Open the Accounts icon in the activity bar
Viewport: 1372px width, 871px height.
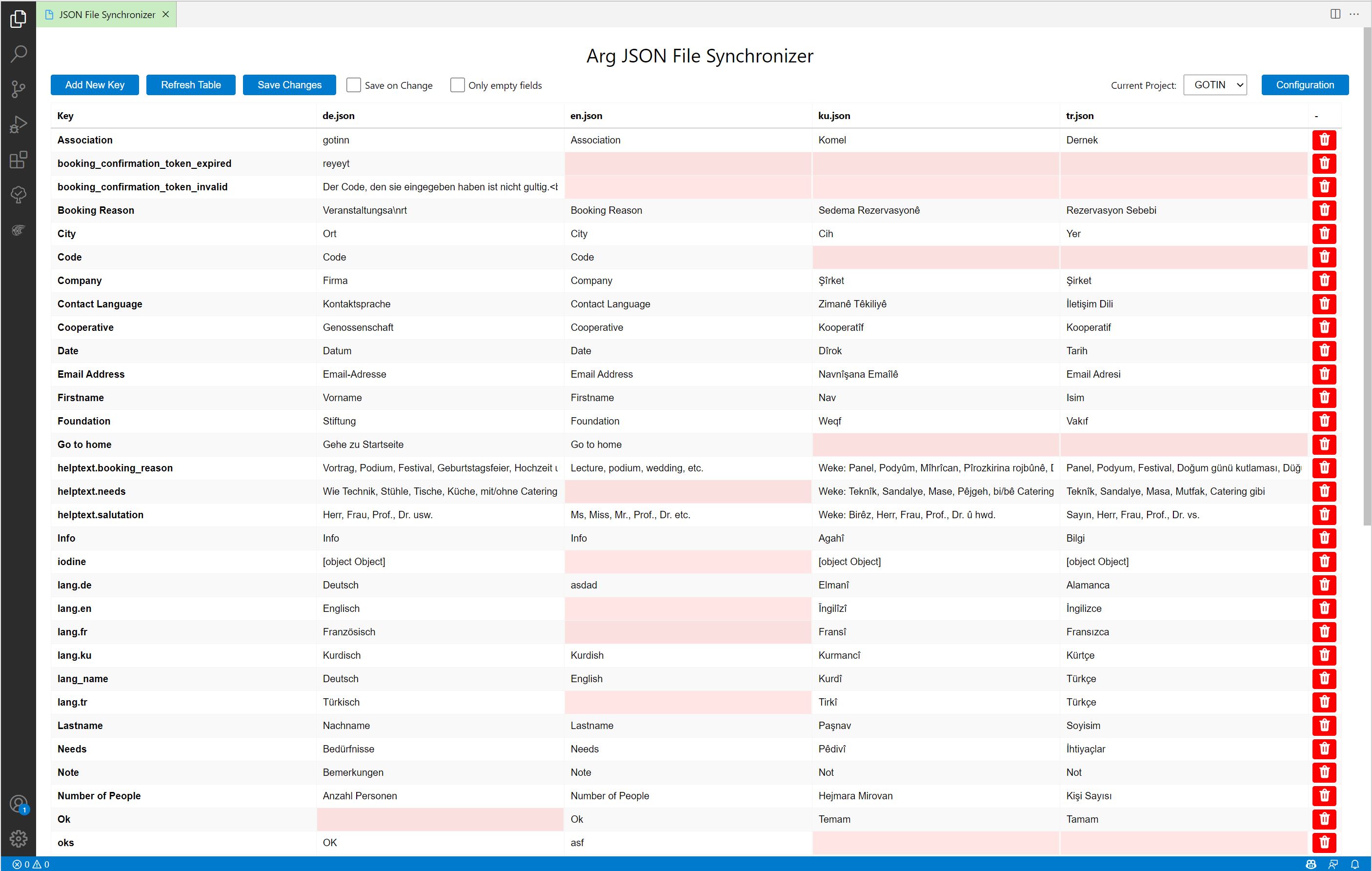click(18, 804)
